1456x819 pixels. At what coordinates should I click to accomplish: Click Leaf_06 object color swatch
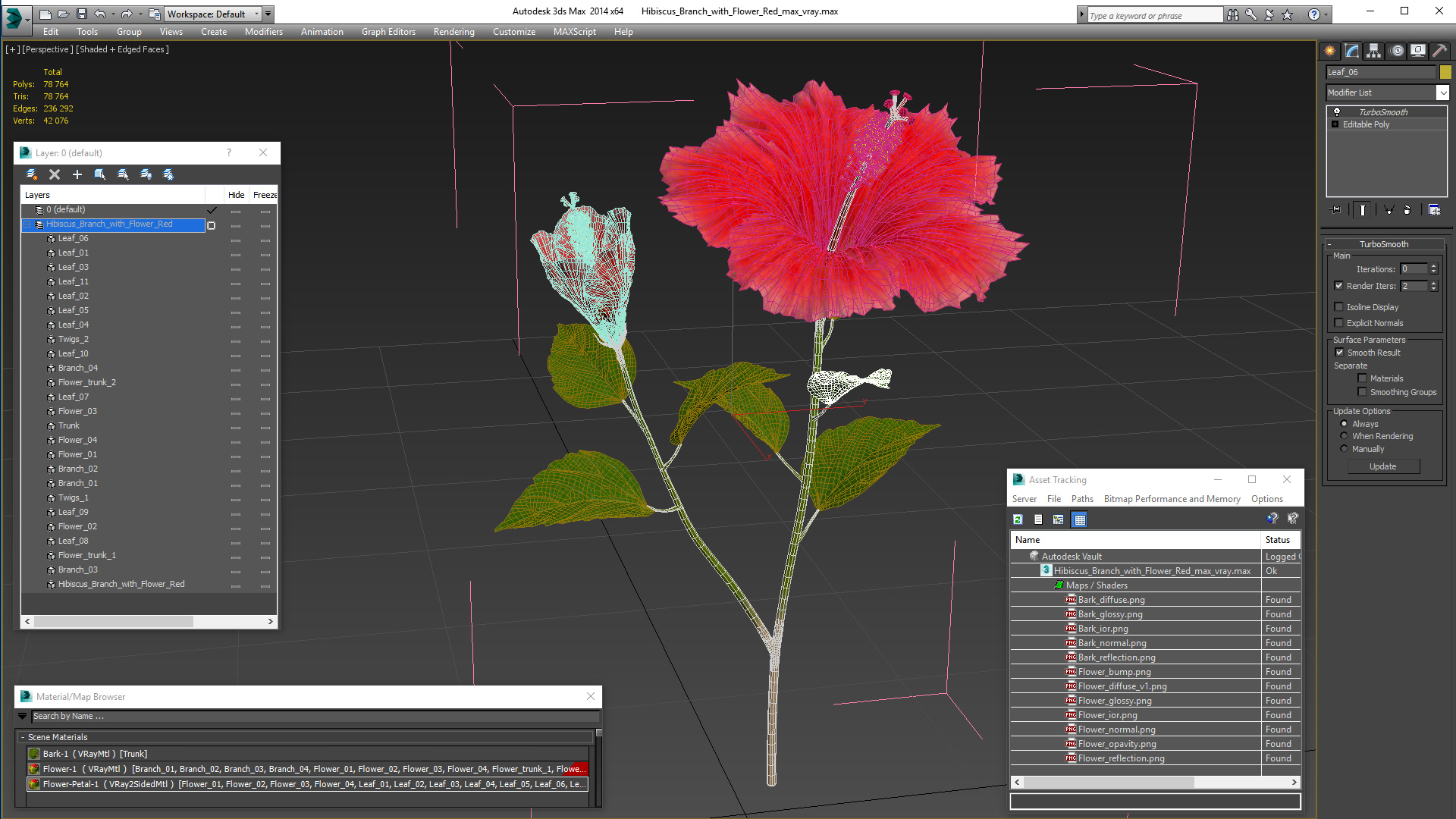click(x=1445, y=72)
